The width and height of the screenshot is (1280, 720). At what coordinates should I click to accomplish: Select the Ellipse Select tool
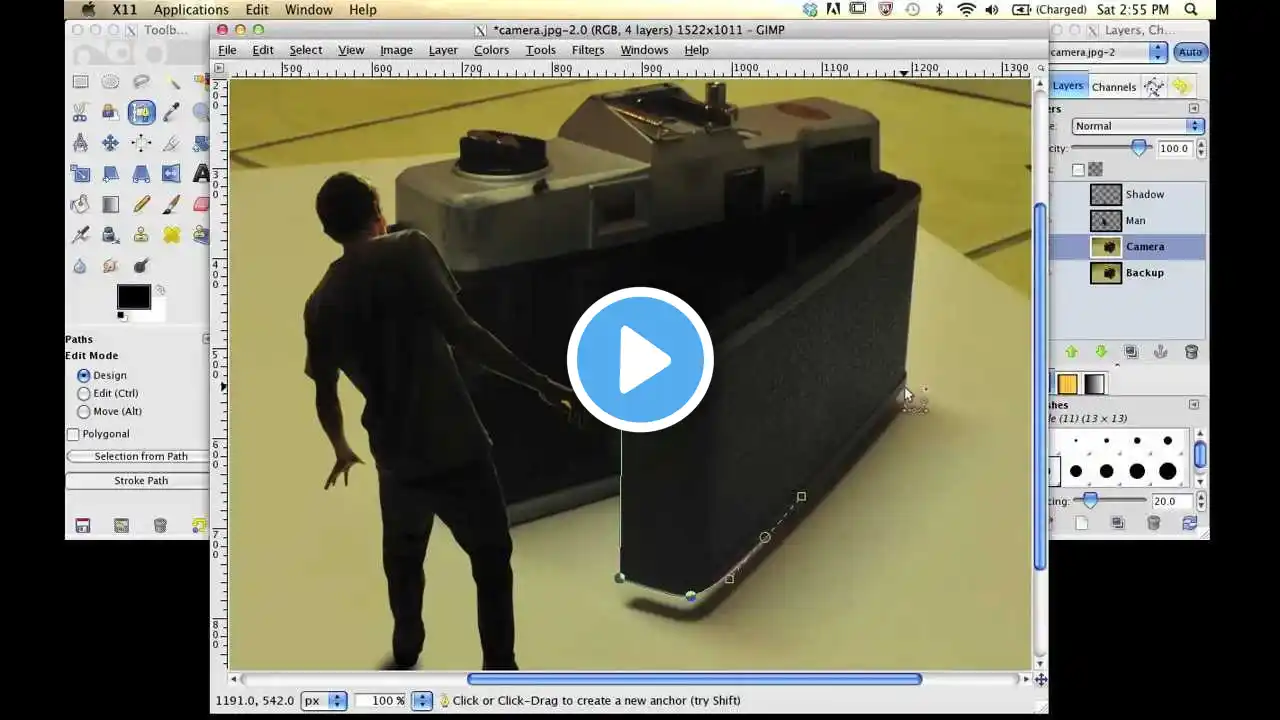click(111, 82)
